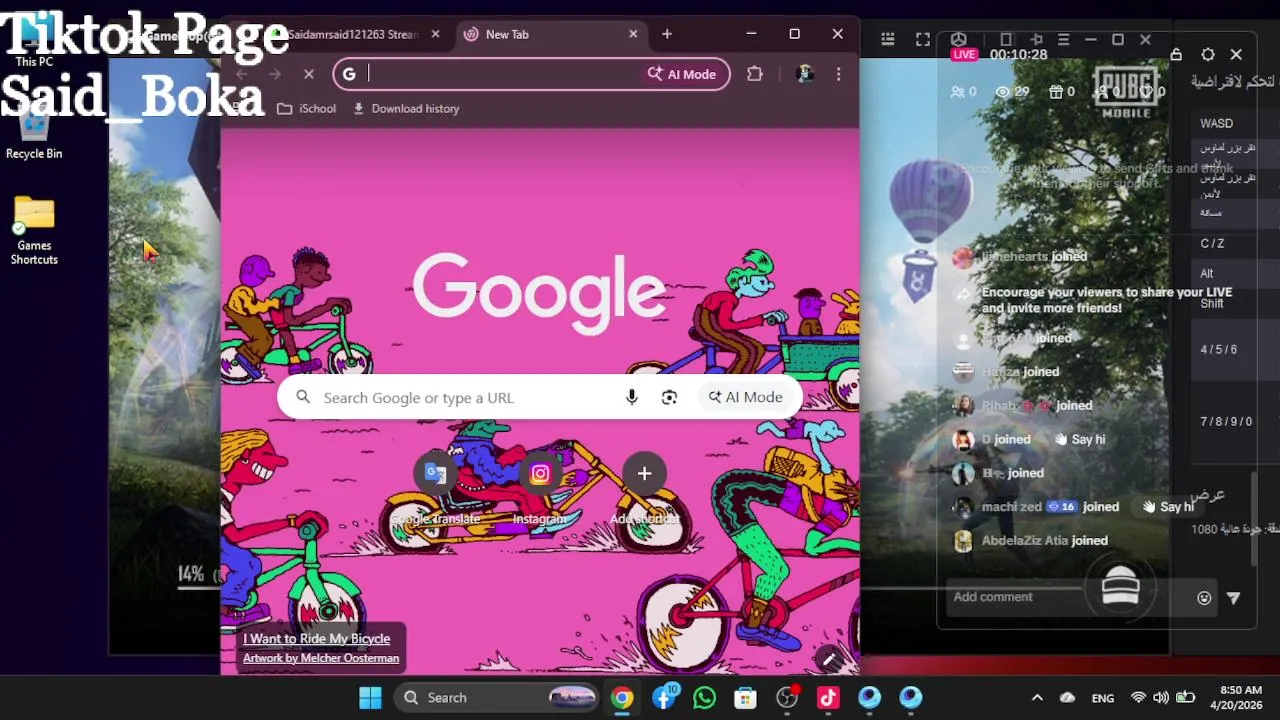Open the Chrome three-dot menu
This screenshot has width=1280, height=720.
(x=838, y=74)
